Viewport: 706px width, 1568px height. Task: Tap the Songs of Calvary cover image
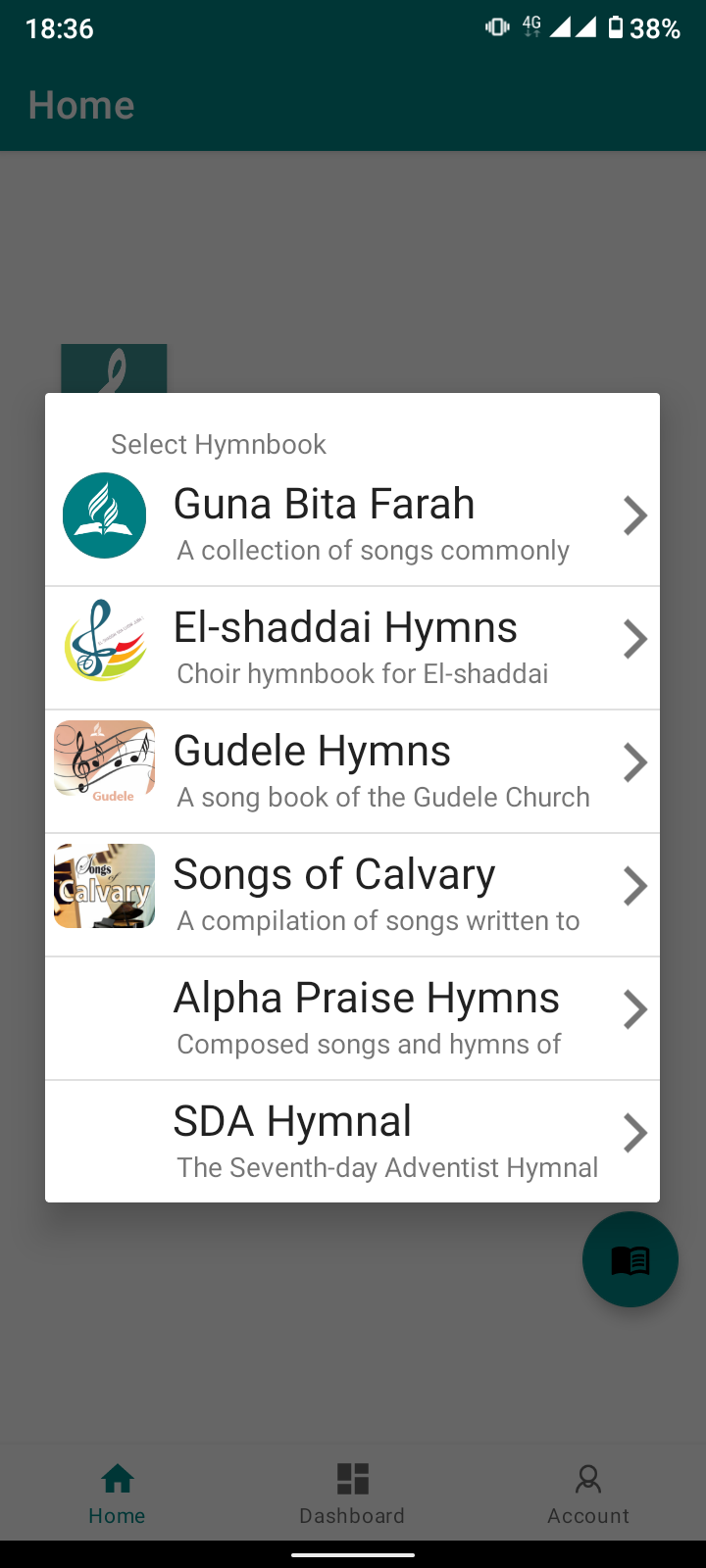tap(105, 886)
